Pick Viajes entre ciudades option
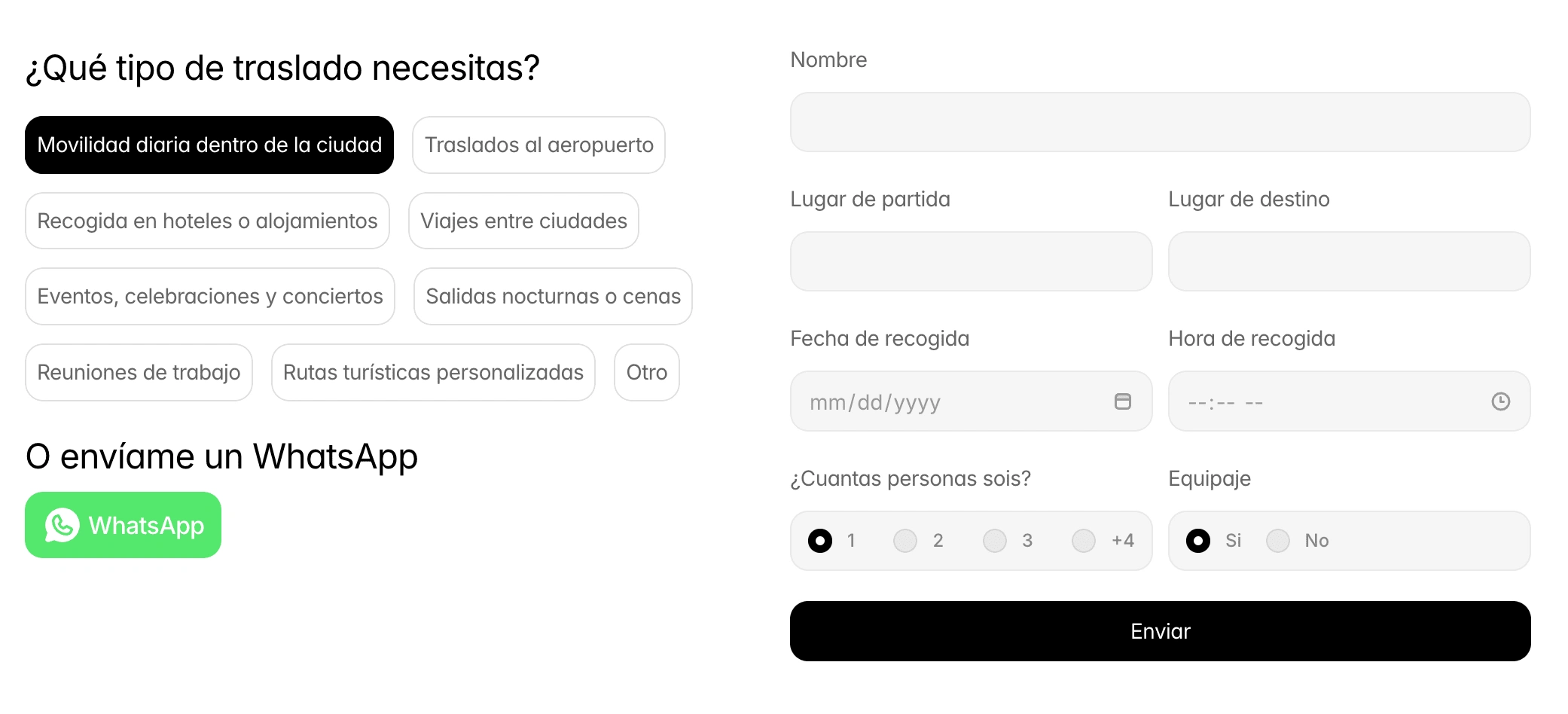The width and height of the screenshot is (1568, 714). (523, 221)
